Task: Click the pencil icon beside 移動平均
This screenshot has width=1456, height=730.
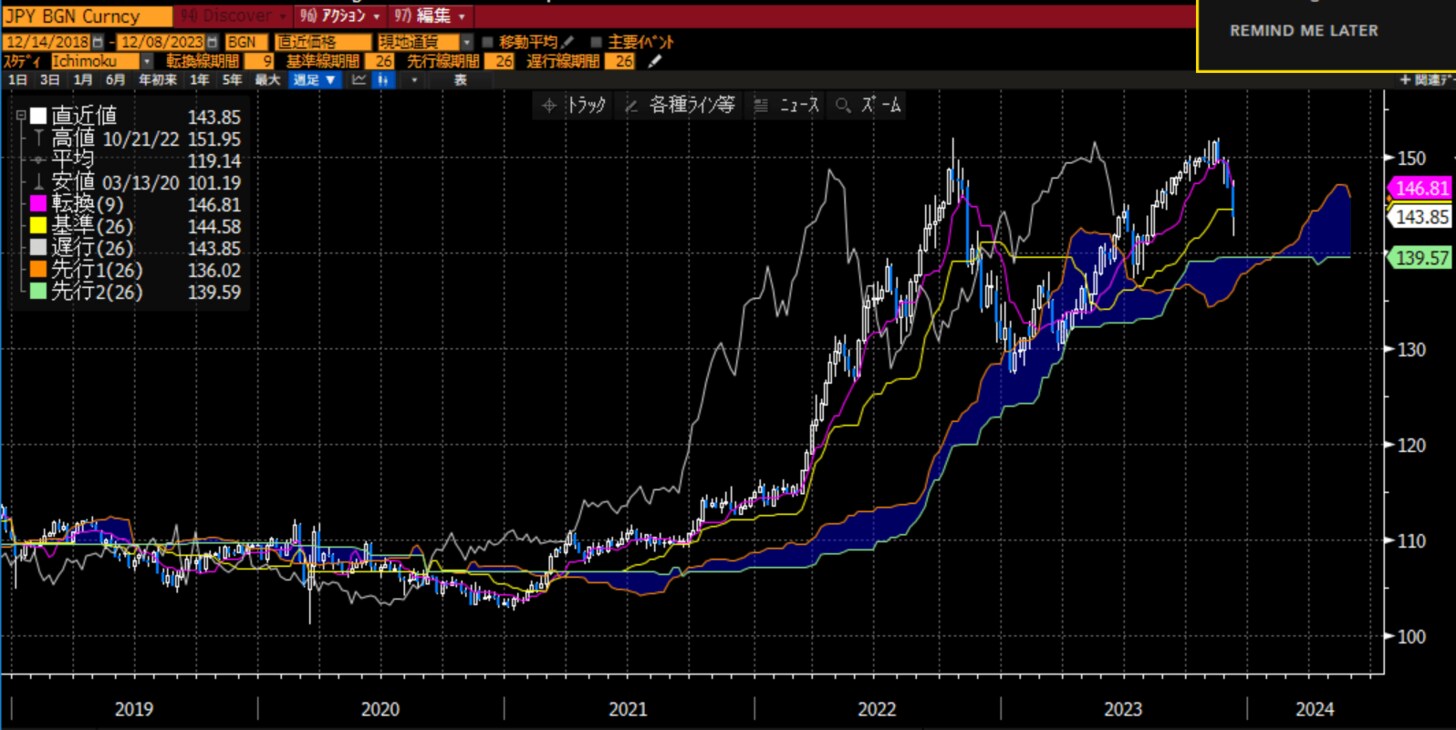Action: pos(568,42)
